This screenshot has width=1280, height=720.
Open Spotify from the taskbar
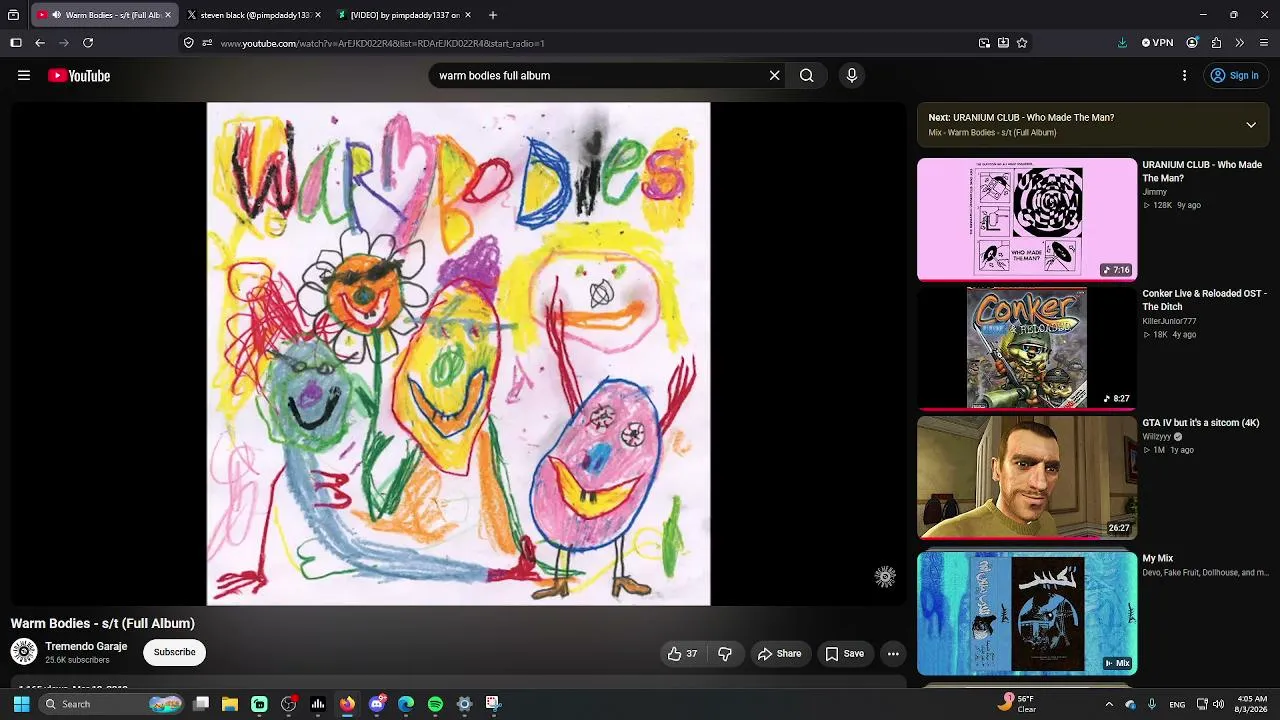[x=435, y=704]
